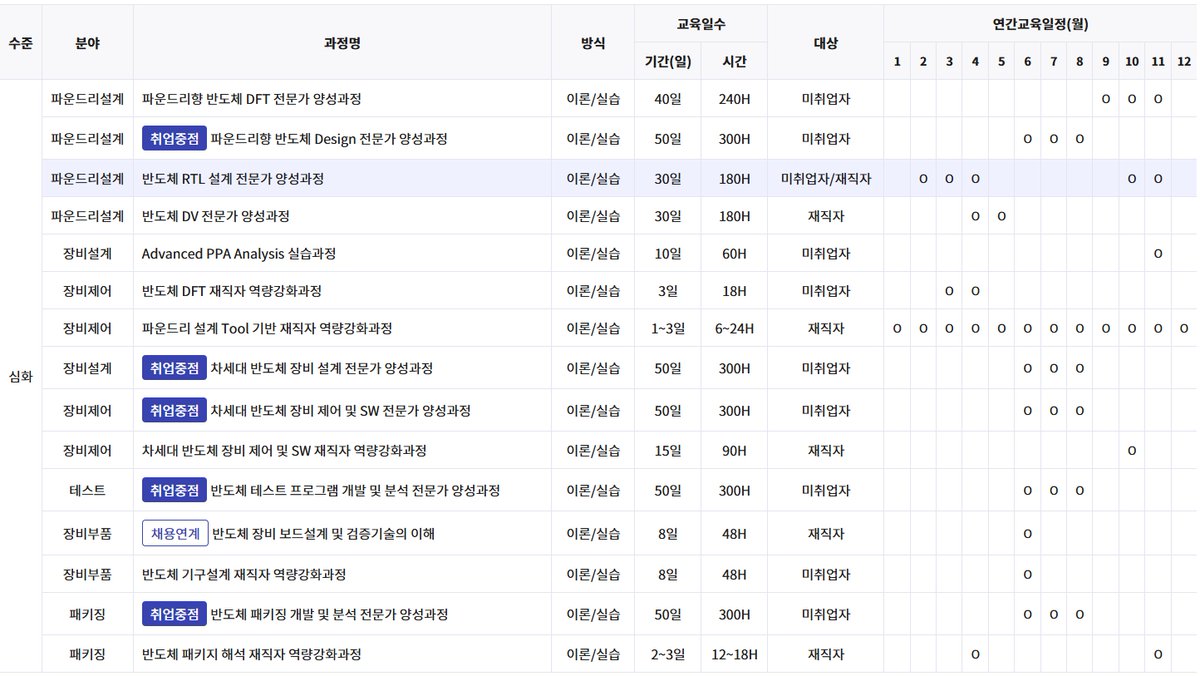Click the 2~3일 duration cell
The image size is (1200, 676).
coord(668,654)
